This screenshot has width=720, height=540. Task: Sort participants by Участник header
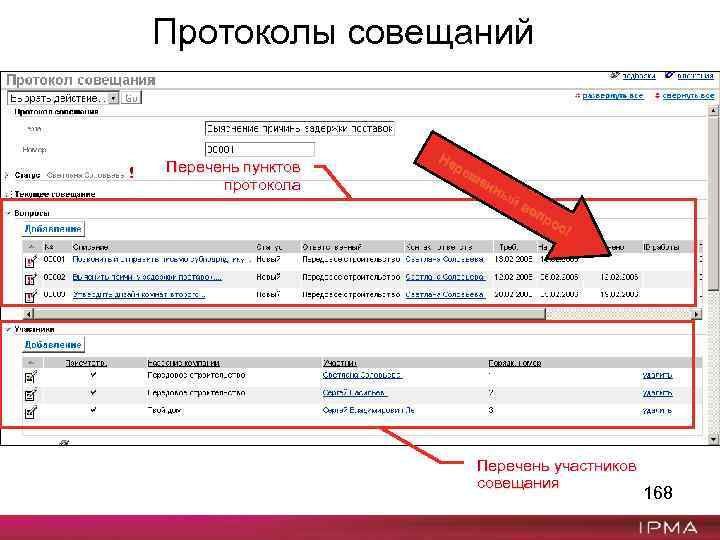pos(339,363)
